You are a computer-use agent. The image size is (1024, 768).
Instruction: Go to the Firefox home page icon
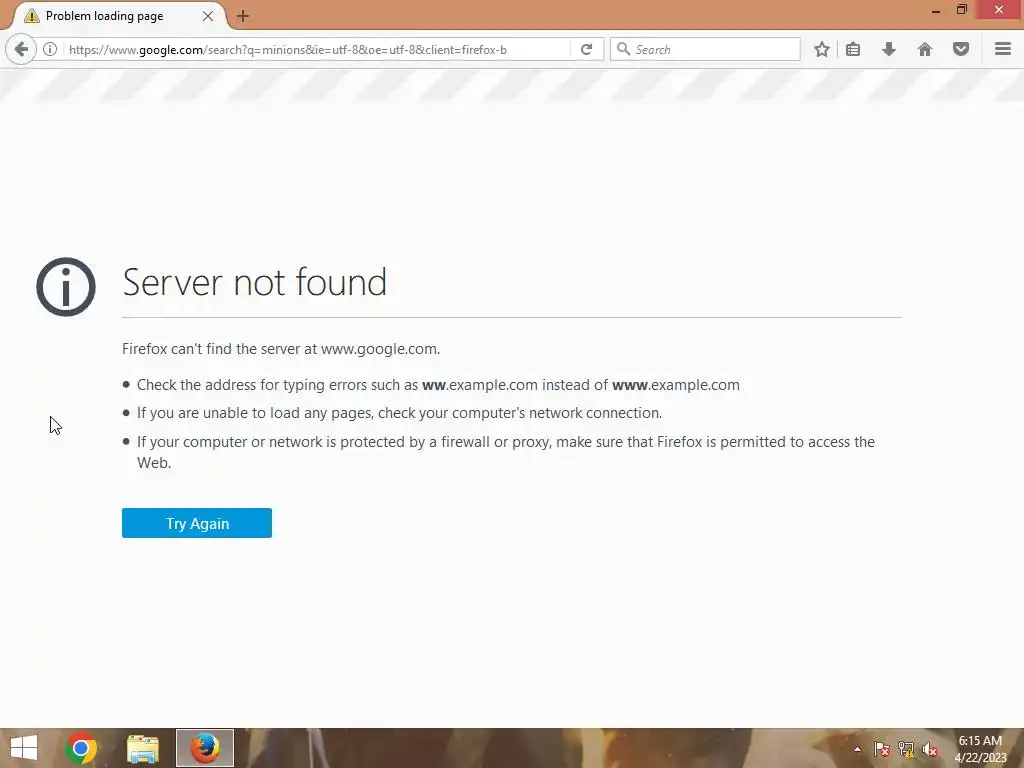click(925, 50)
